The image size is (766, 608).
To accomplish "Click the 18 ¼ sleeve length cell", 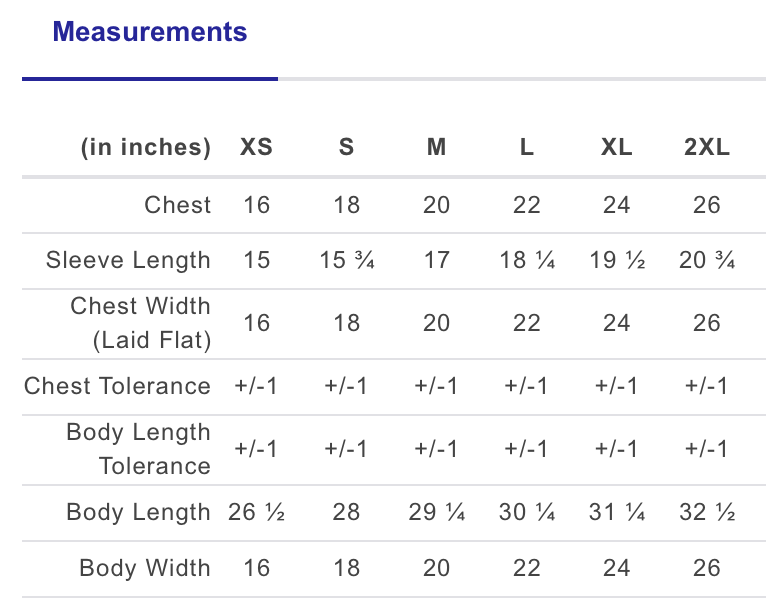I will click(x=527, y=260).
